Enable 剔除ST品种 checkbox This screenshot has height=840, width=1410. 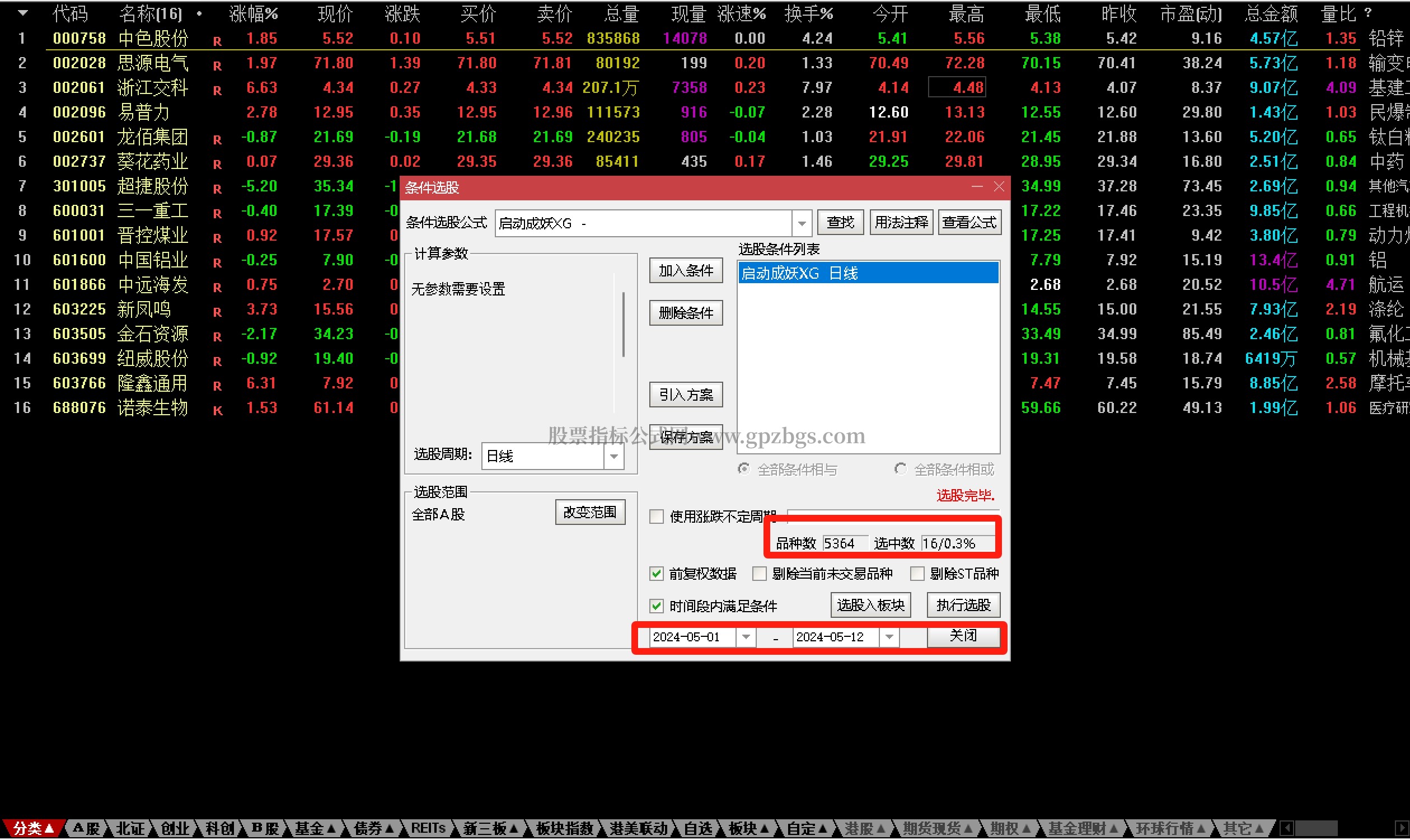(917, 574)
